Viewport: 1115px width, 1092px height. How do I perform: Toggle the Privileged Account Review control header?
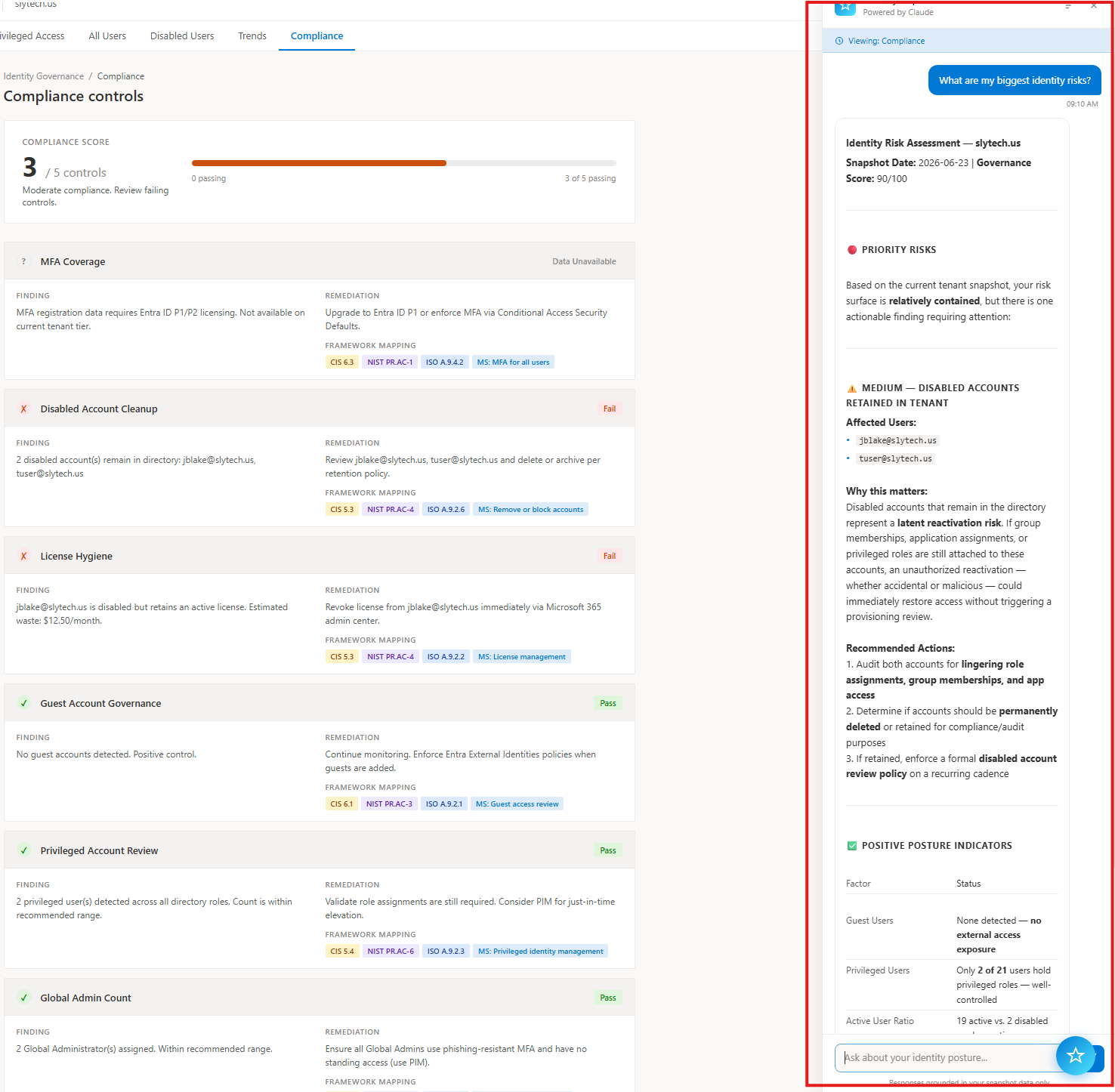point(320,850)
